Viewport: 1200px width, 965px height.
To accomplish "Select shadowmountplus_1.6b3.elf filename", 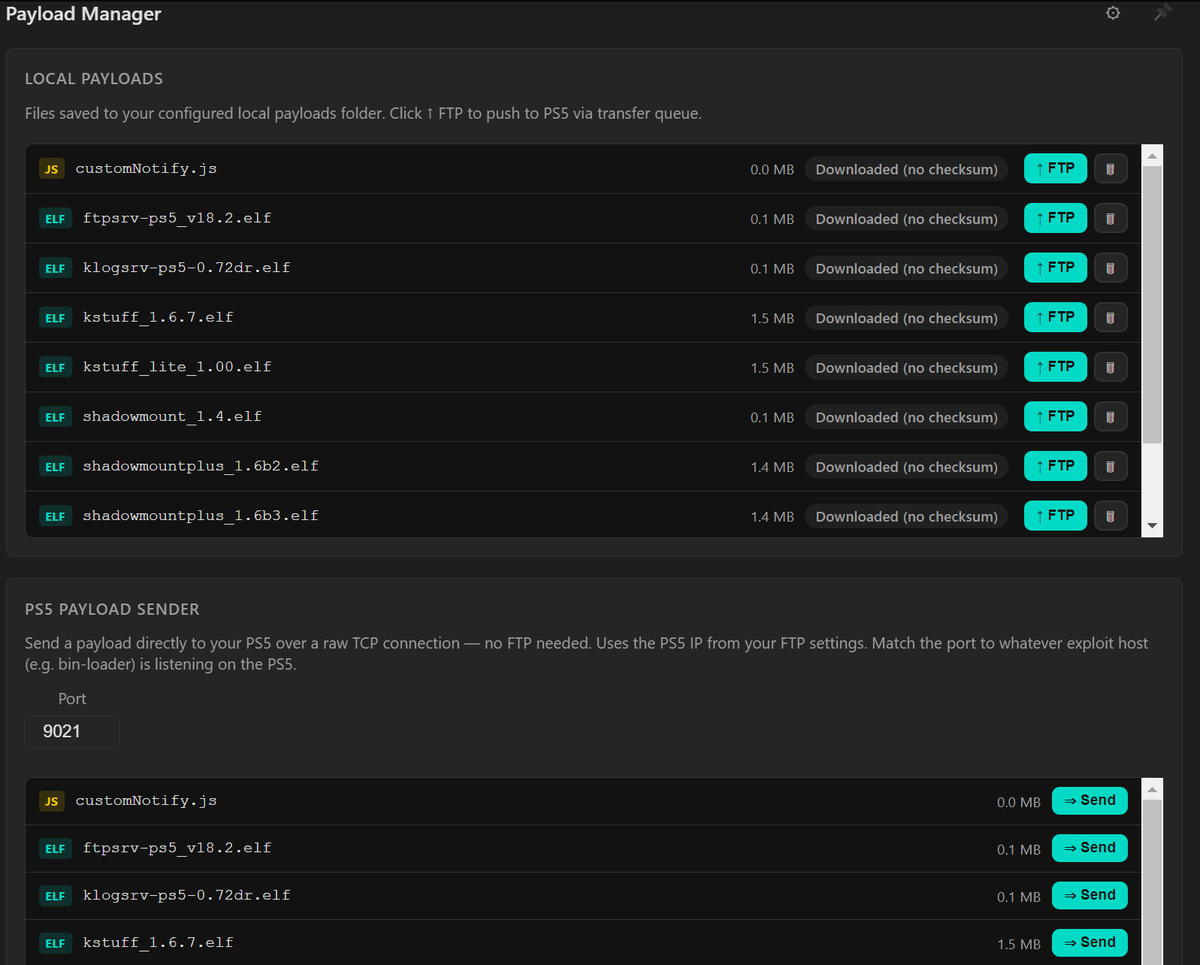I will click(x=201, y=516).
